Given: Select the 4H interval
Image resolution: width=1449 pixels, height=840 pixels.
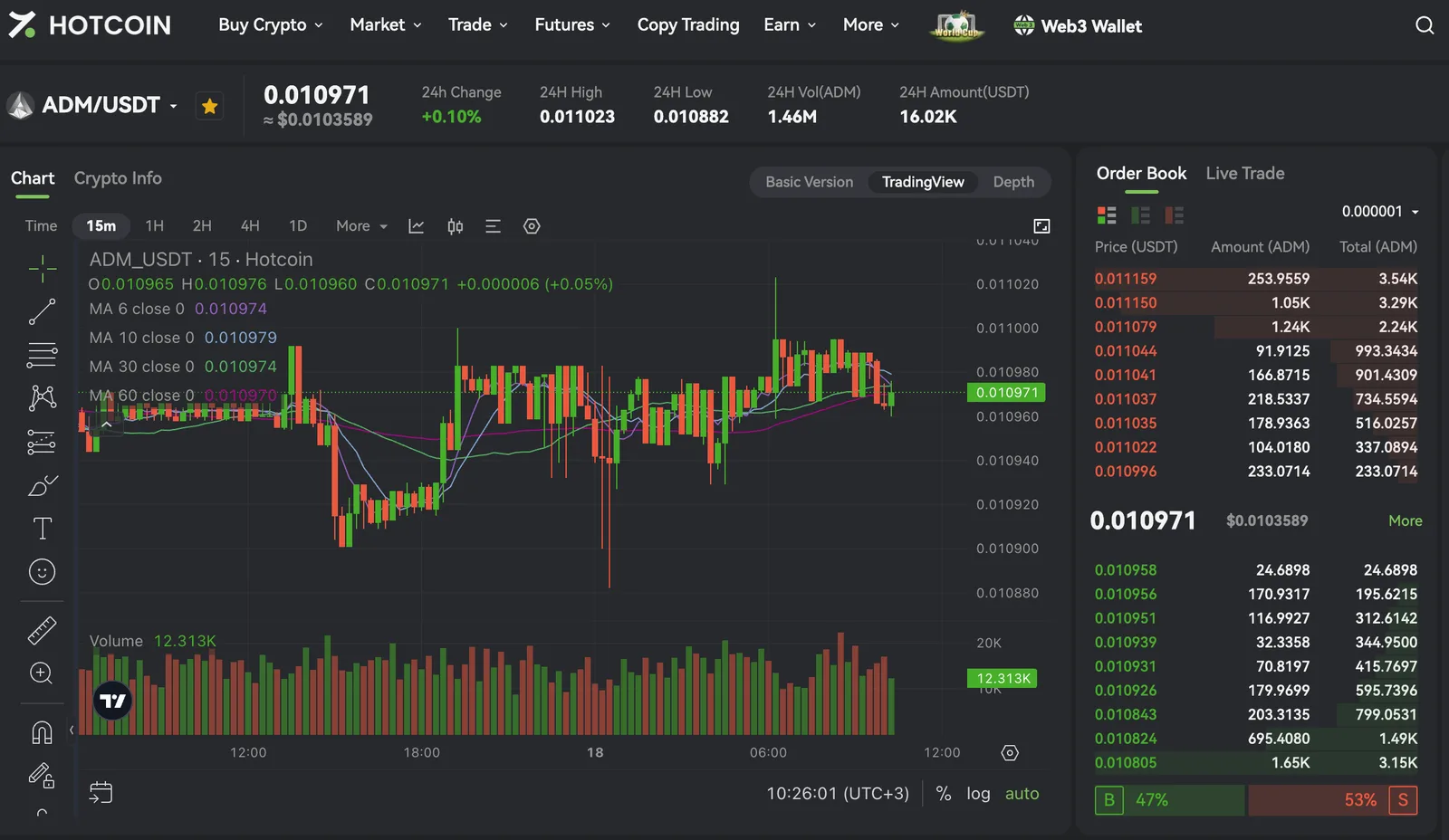Looking at the screenshot, I should (x=250, y=226).
